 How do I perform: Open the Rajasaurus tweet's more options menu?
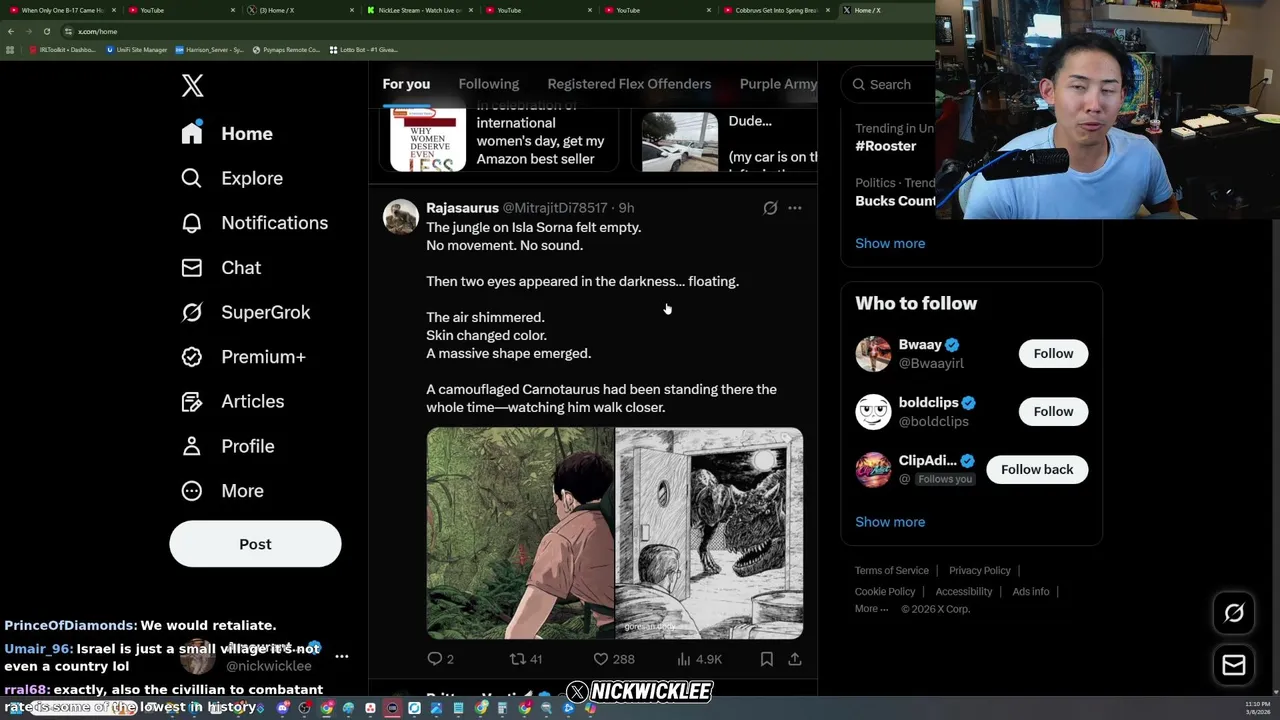(795, 208)
